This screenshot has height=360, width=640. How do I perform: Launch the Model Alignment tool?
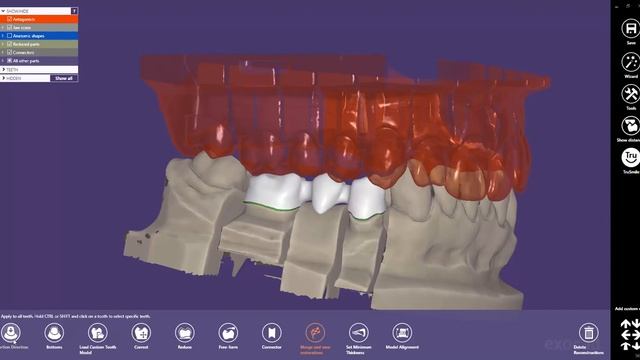click(402, 333)
